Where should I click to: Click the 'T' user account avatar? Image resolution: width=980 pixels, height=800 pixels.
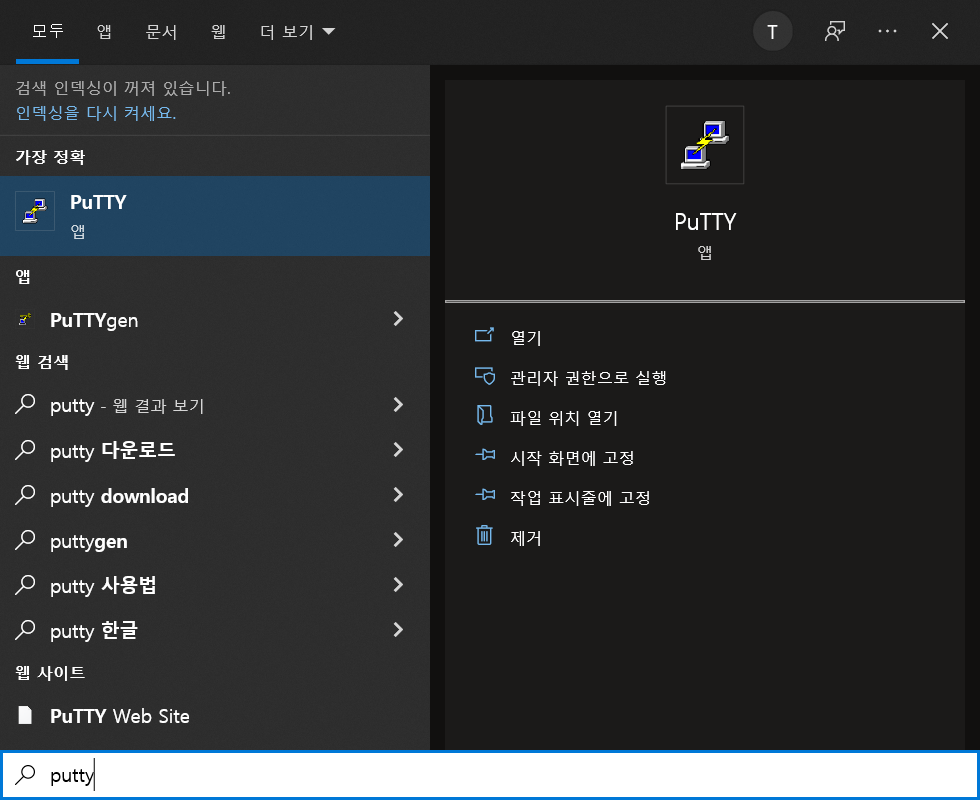click(x=772, y=31)
